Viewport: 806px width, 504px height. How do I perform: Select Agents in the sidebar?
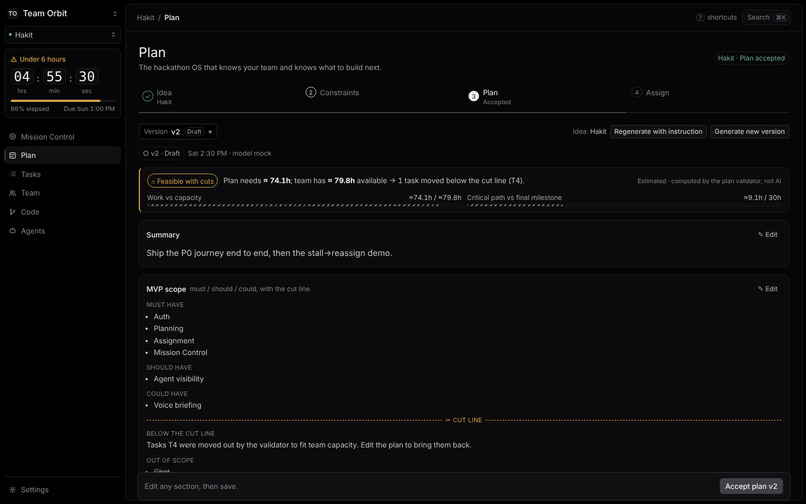click(x=63, y=231)
